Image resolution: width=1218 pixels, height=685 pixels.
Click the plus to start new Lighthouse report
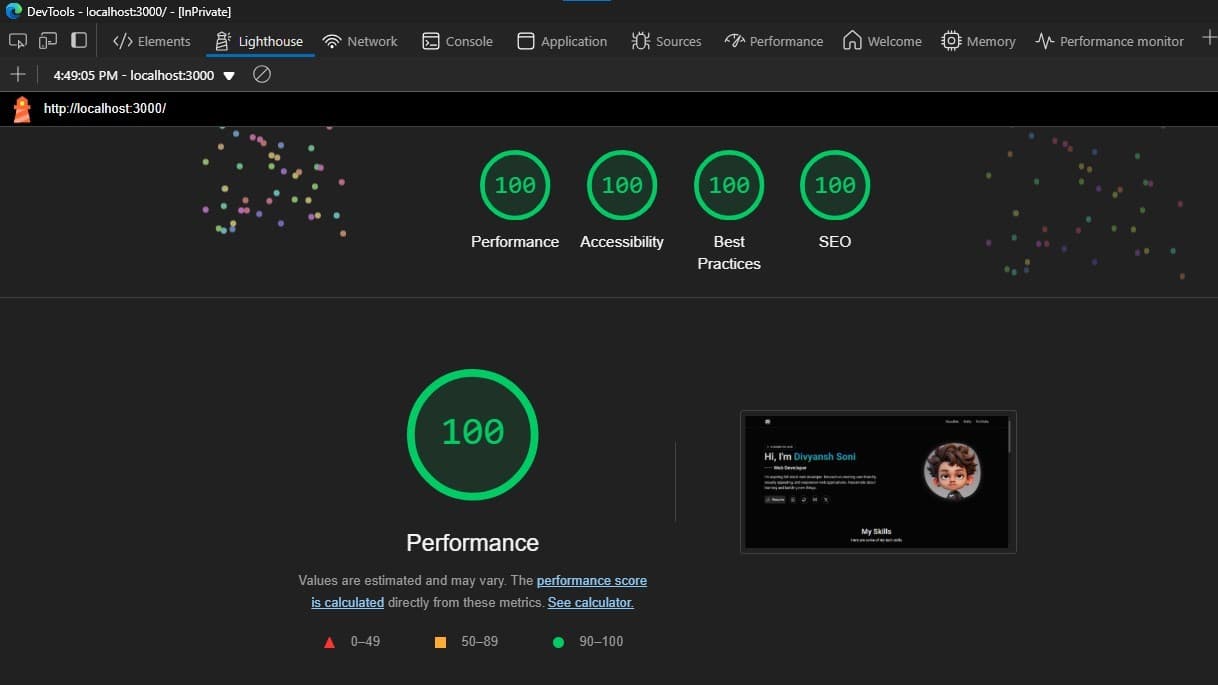point(17,74)
